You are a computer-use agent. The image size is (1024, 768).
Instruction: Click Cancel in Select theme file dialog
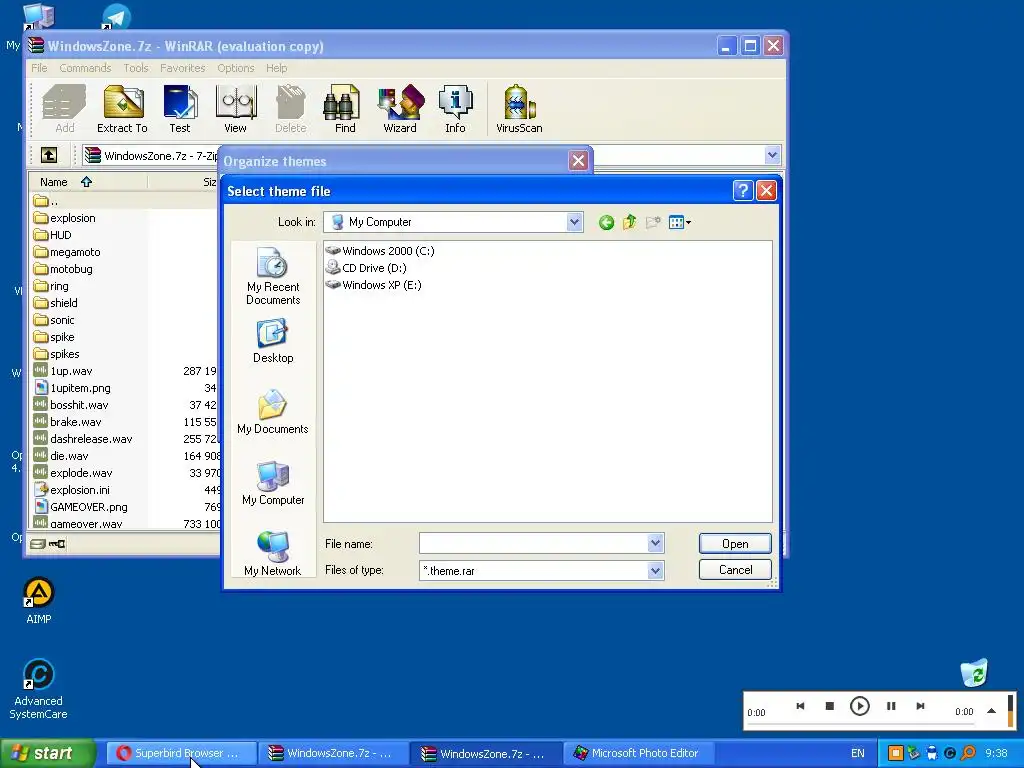(x=735, y=569)
